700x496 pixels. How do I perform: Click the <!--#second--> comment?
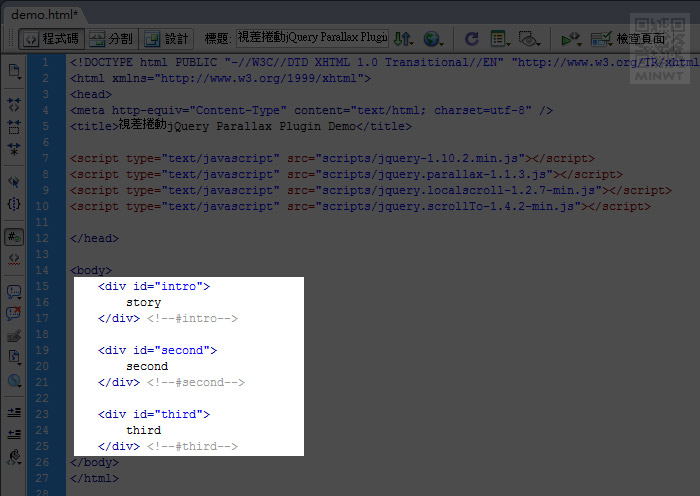[196, 383]
